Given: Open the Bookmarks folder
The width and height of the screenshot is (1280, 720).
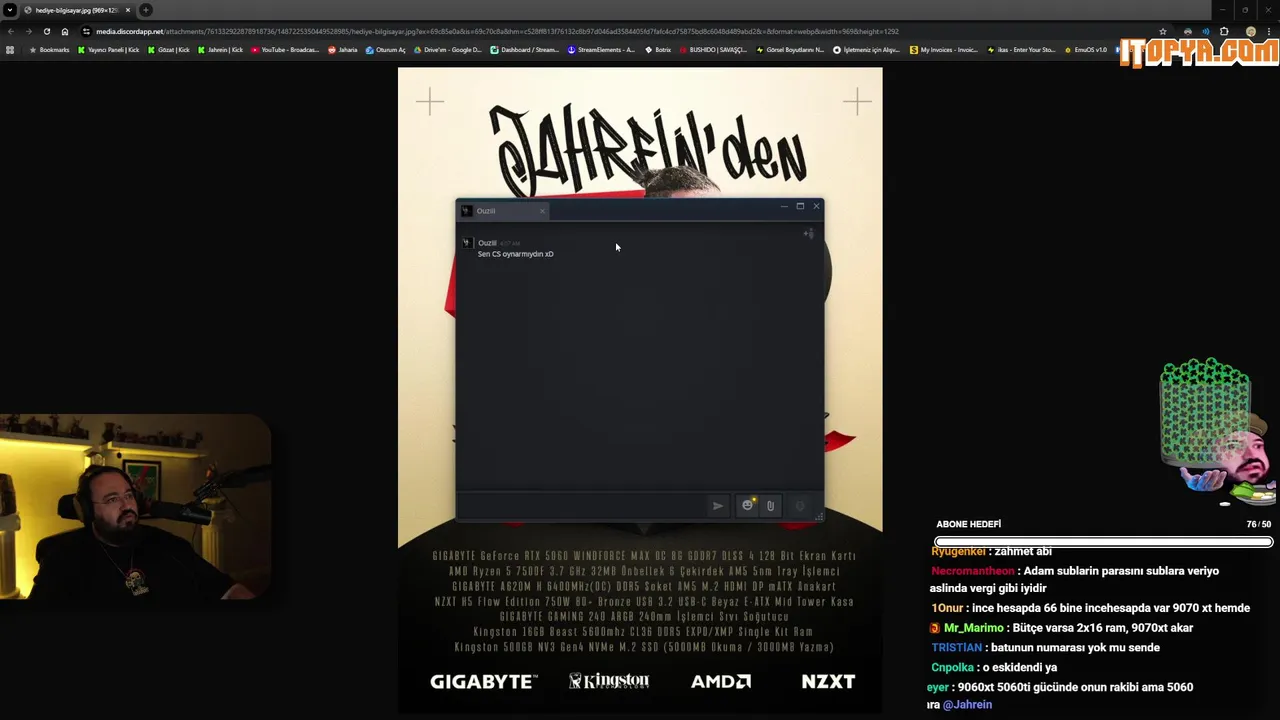Looking at the screenshot, I should 50,49.
